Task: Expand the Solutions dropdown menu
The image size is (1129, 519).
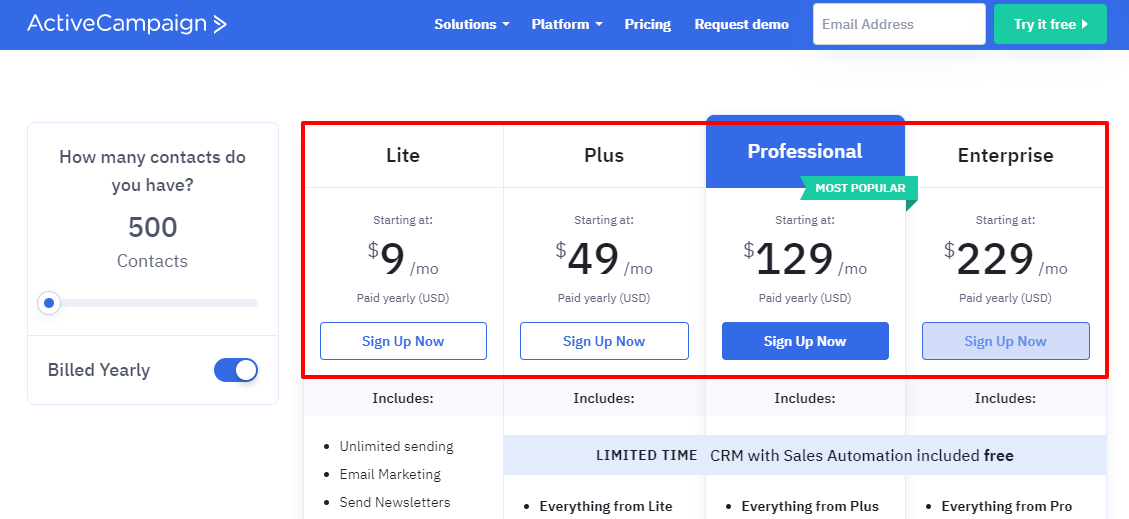Action: [471, 24]
